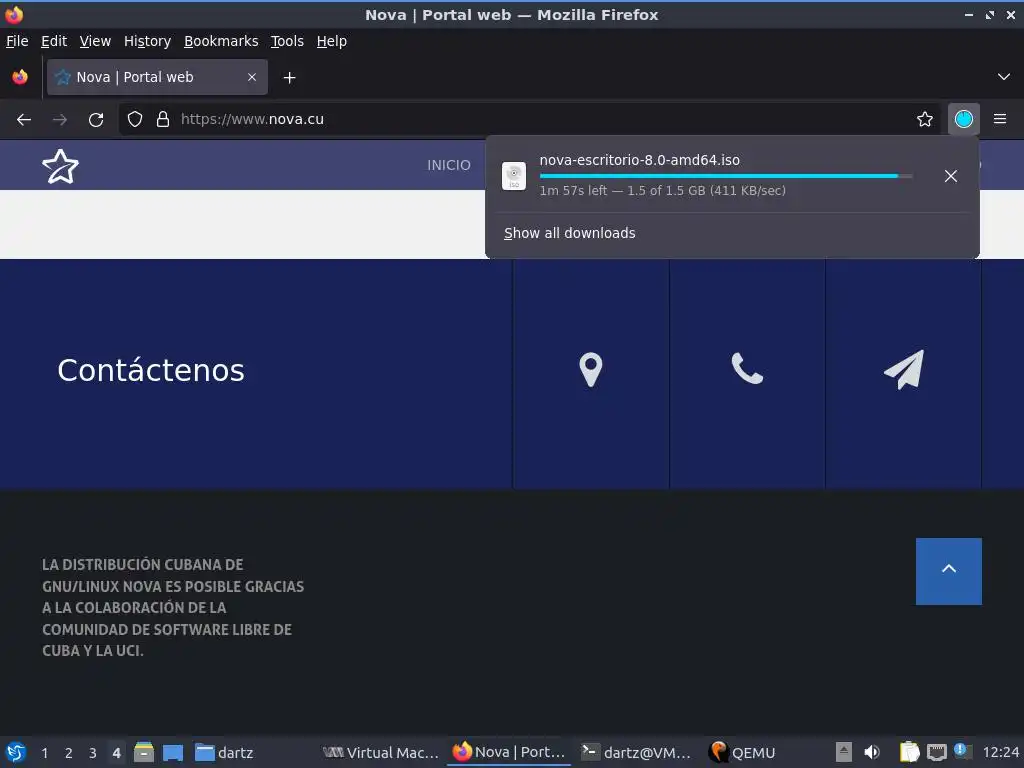Screen dimensions: 1024x768
Task: Click the download progress bar
Action: [x=726, y=176]
